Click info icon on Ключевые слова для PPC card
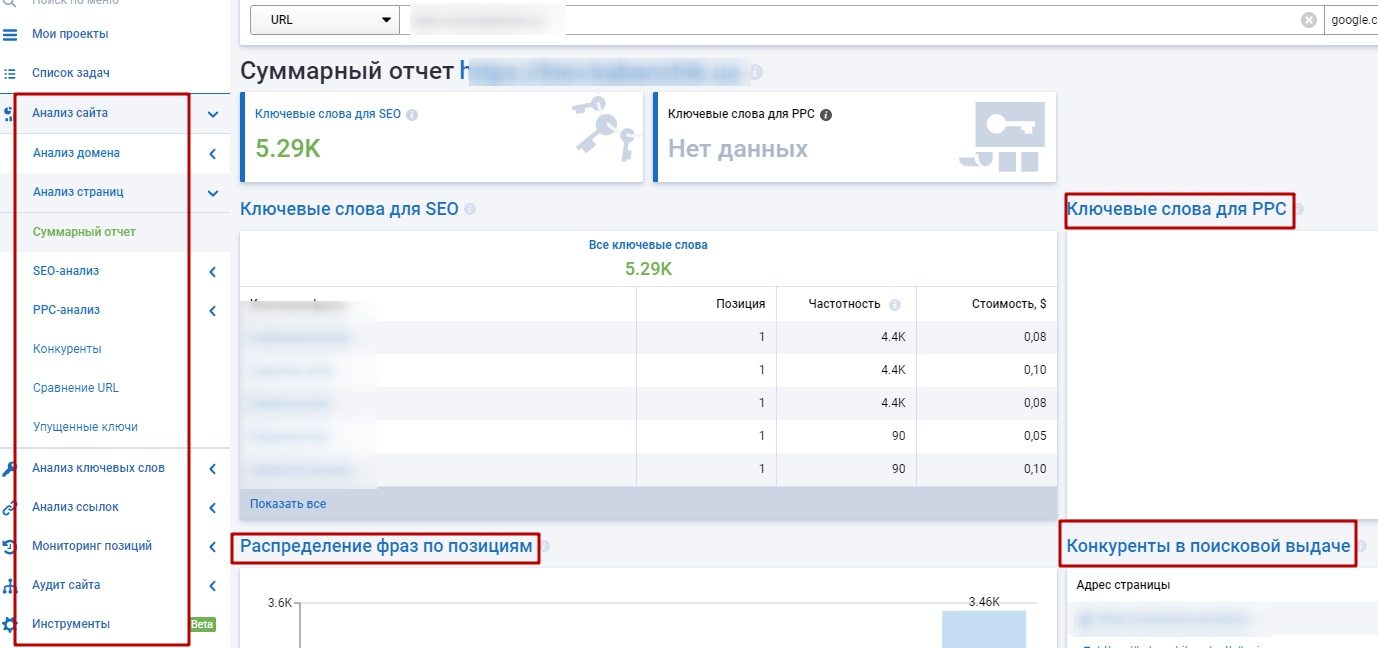Image resolution: width=1378 pixels, height=648 pixels. (x=826, y=115)
